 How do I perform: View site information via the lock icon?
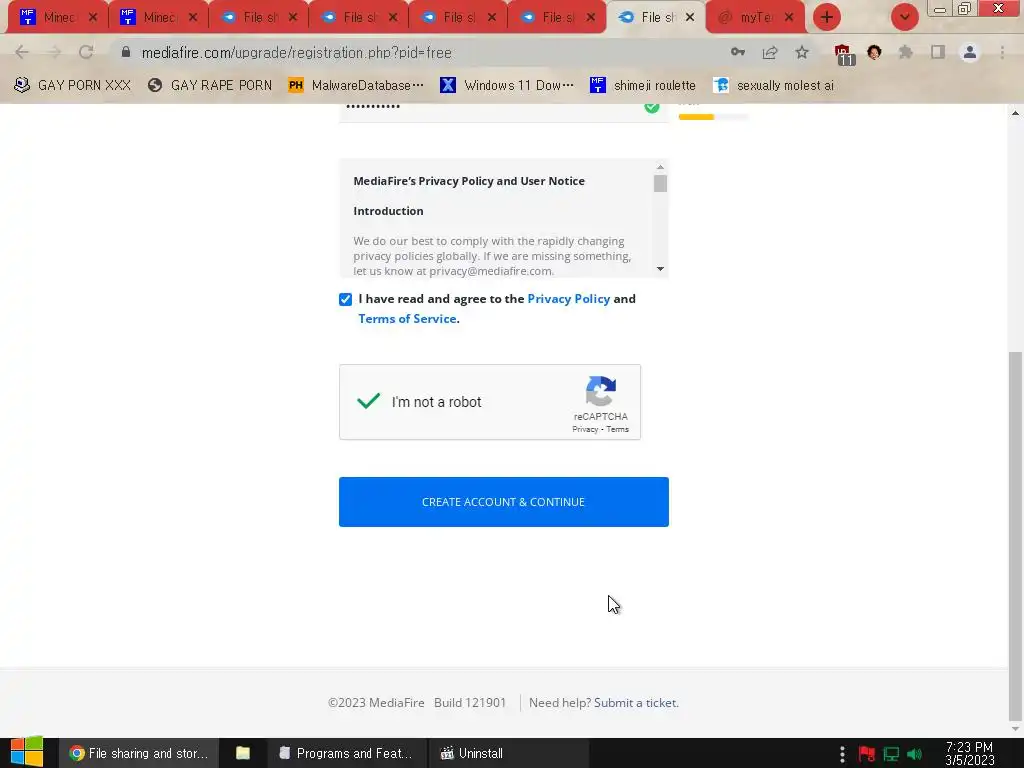[x=126, y=52]
